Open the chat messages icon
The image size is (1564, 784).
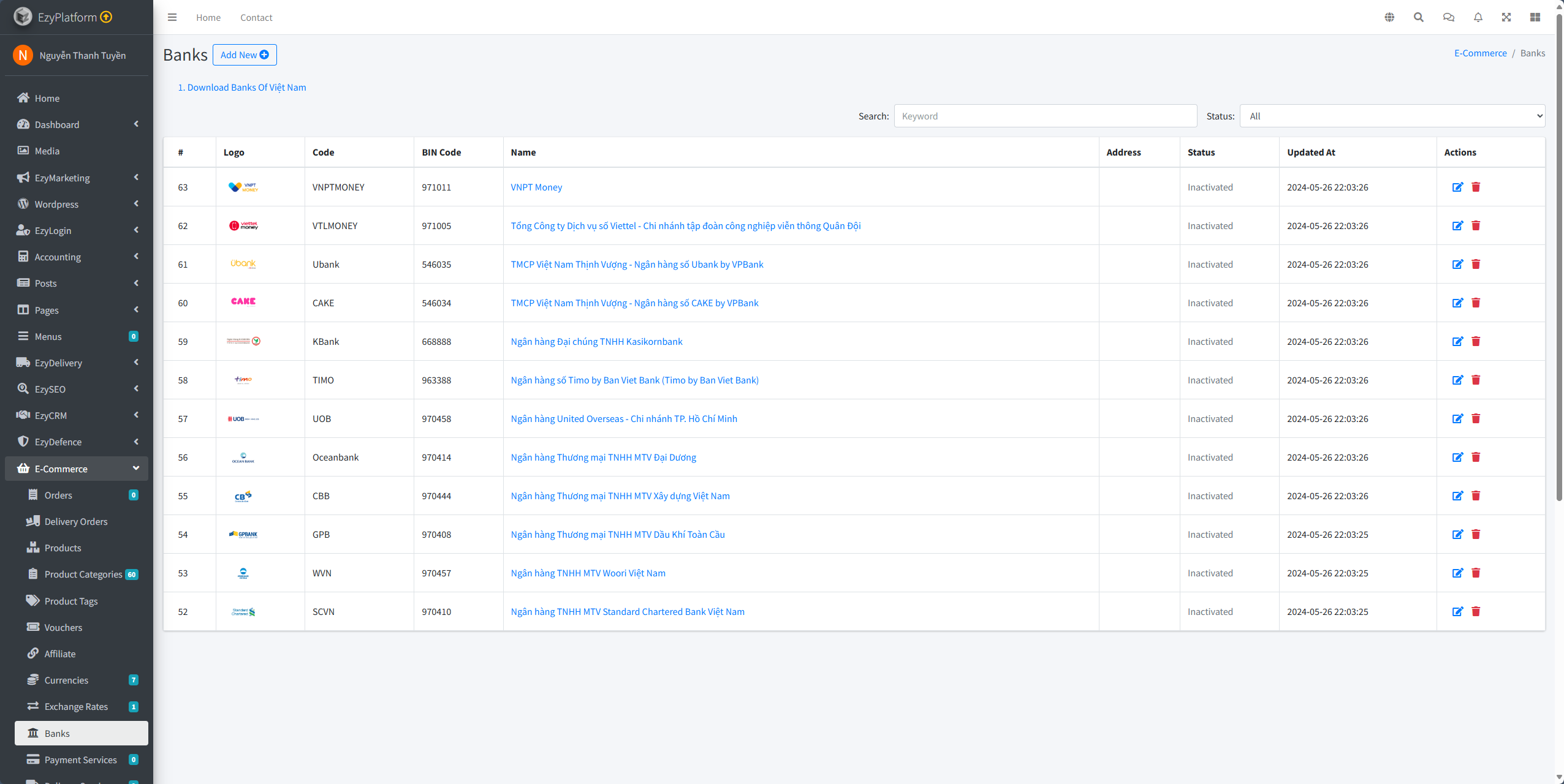pos(1448,18)
